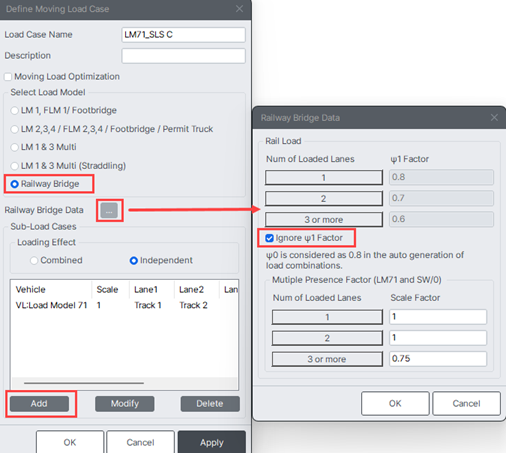This screenshot has width=506, height=453.
Task: Close the Railway Bridge Data dialog
Action: 494,118
